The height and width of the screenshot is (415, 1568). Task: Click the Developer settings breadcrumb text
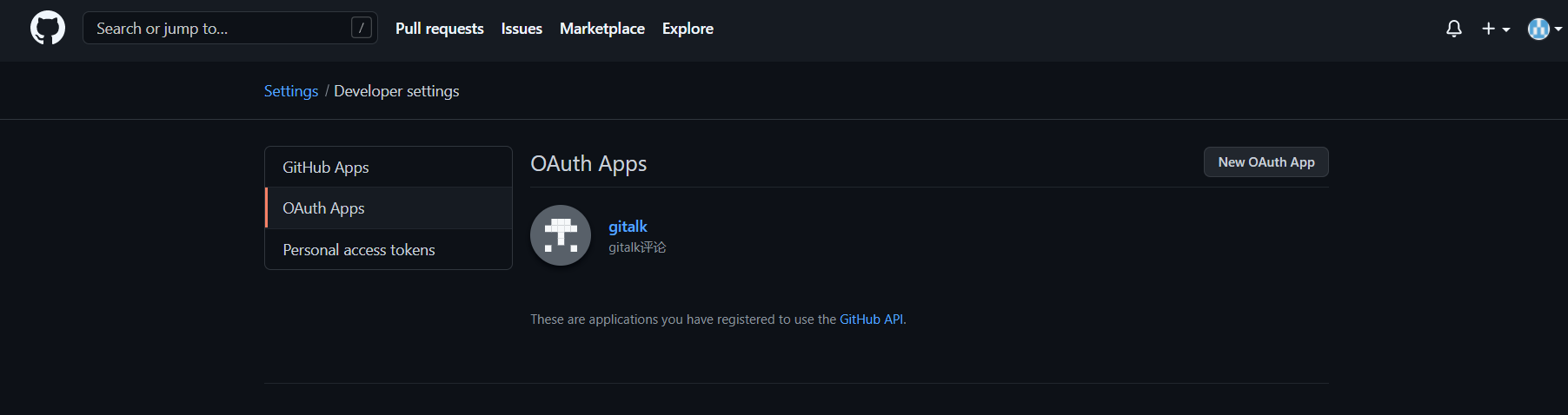[396, 91]
